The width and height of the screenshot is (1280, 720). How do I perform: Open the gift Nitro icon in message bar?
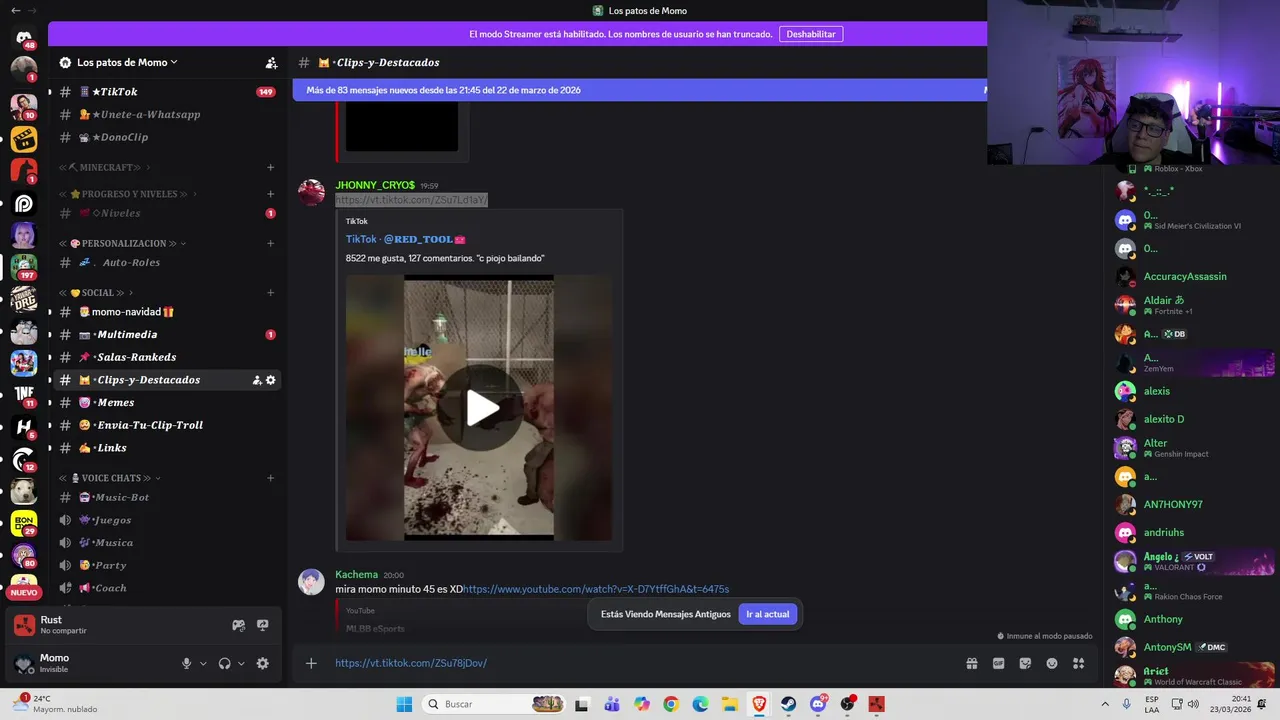pos(971,663)
